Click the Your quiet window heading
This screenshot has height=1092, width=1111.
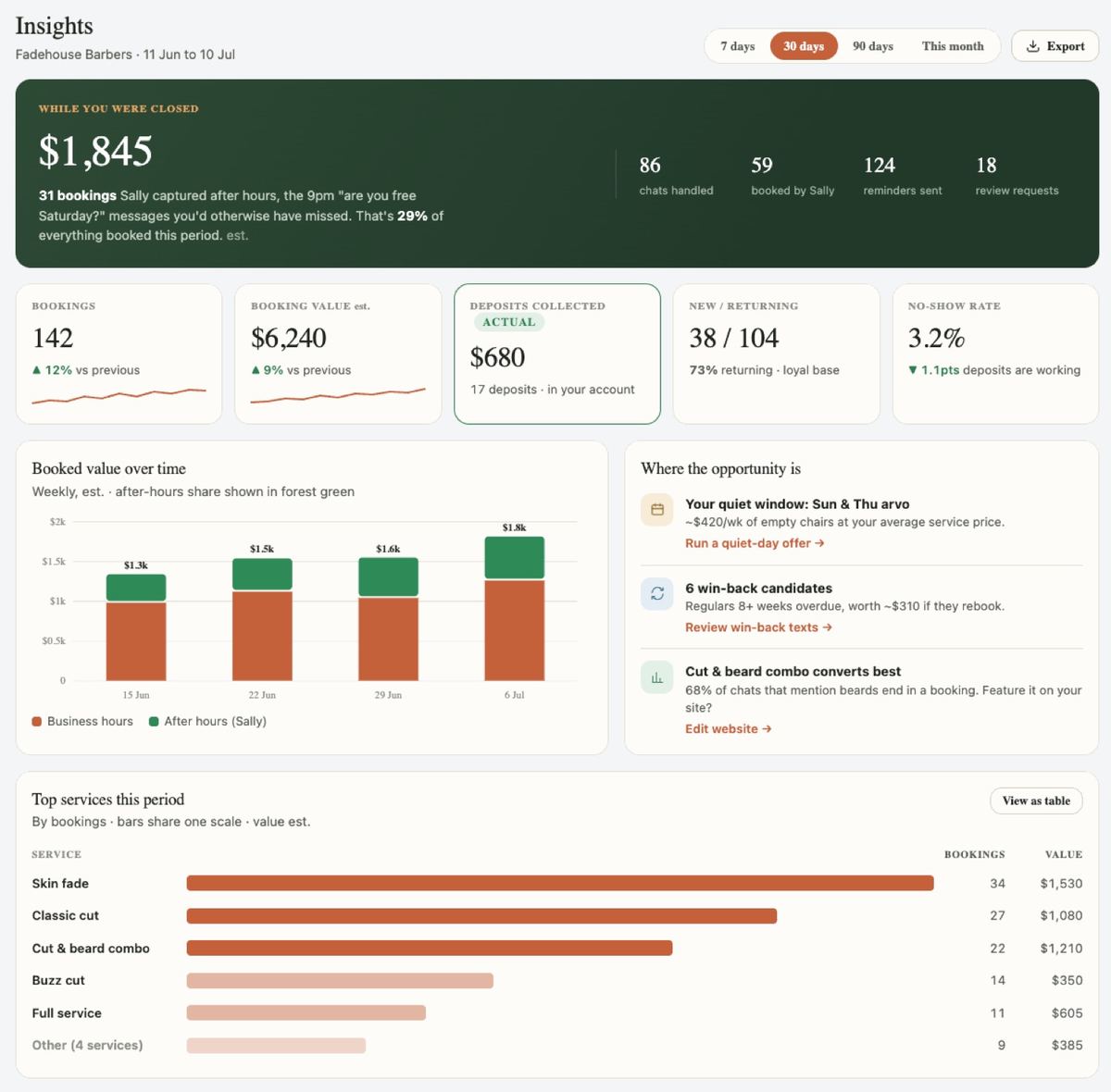[x=797, y=504]
